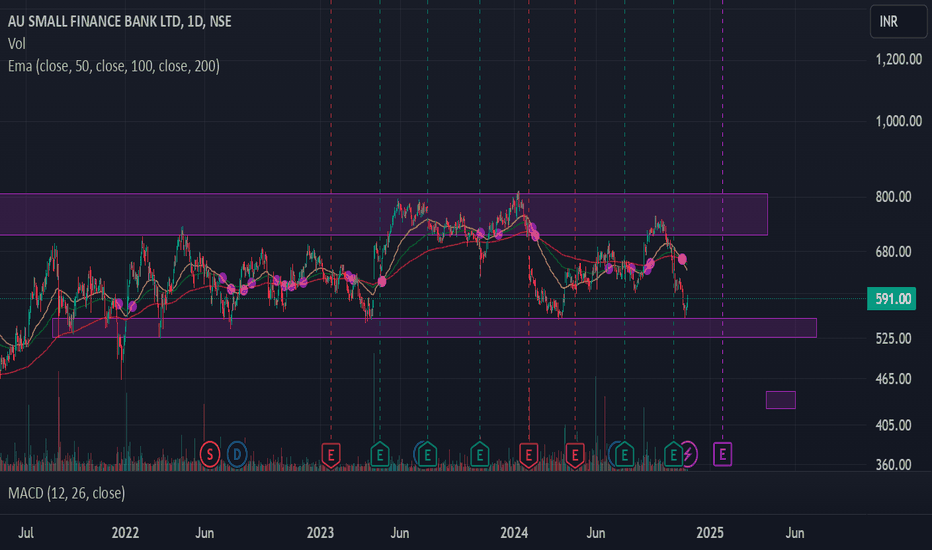Open the green earnings marker just after Jun 2023
The image size is (932, 550).
[x=427, y=455]
